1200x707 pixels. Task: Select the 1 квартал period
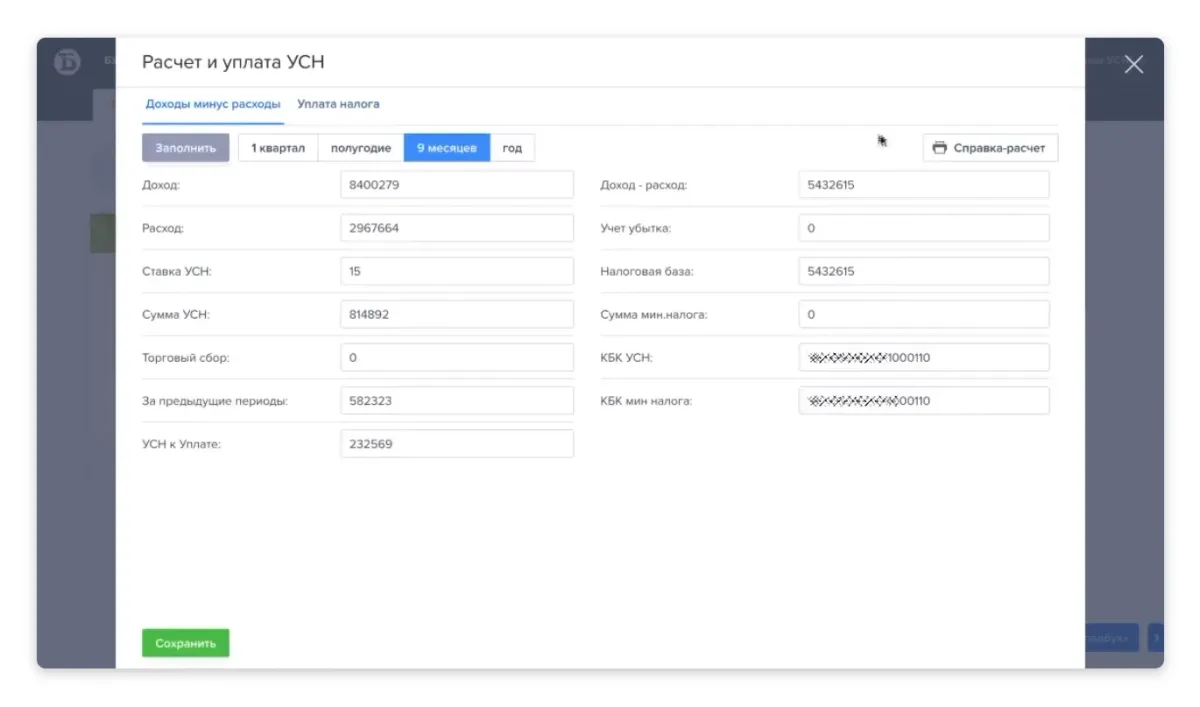[278, 148]
